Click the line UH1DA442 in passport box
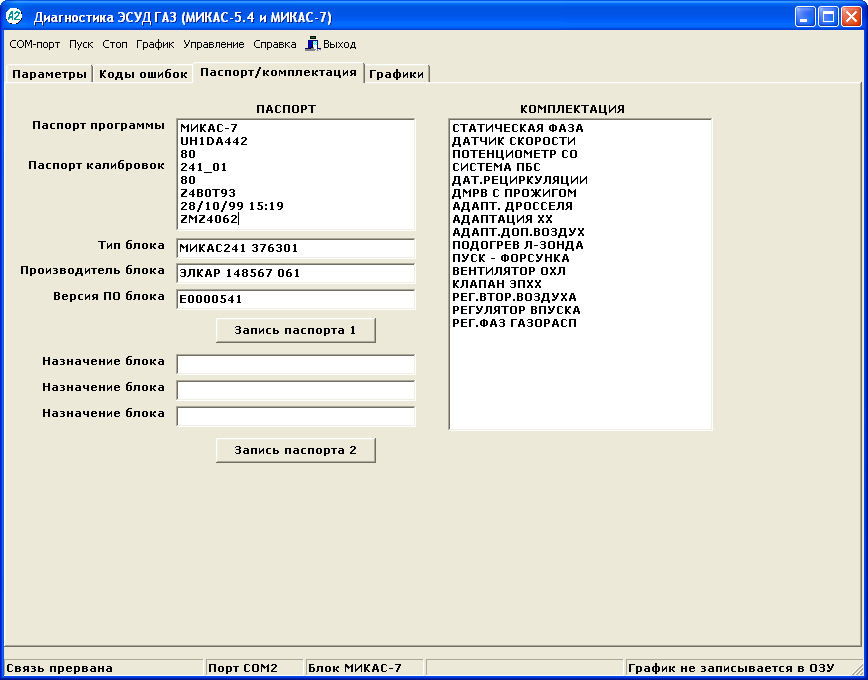 [x=214, y=141]
